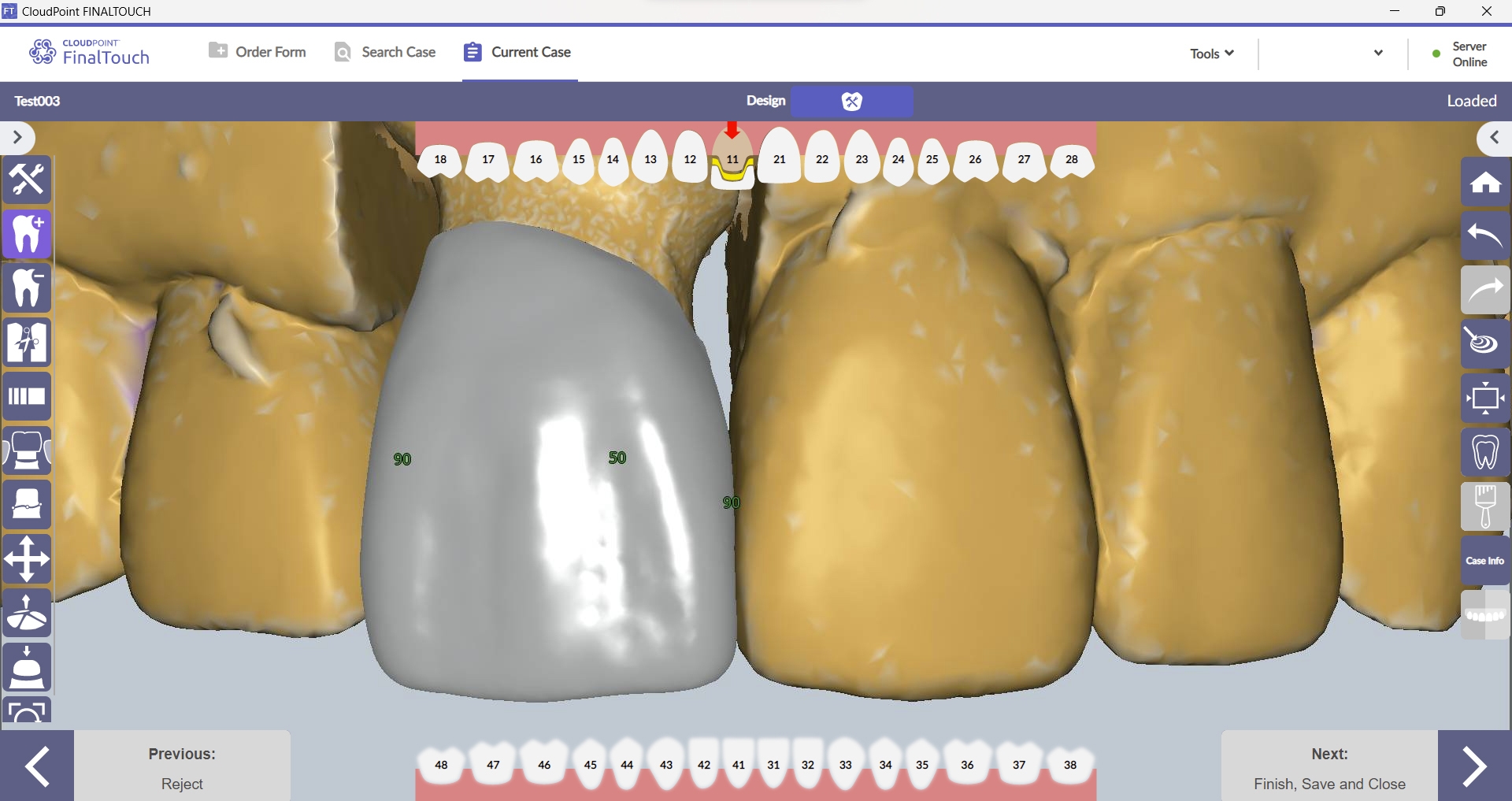Viewport: 1512px width, 801px height.
Task: Select the remove material tooth tool
Action: click(x=27, y=288)
